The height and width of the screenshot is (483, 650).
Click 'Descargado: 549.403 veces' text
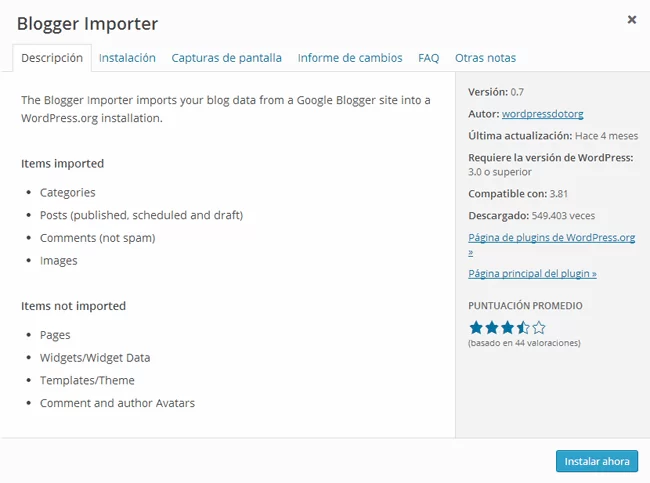click(531, 216)
